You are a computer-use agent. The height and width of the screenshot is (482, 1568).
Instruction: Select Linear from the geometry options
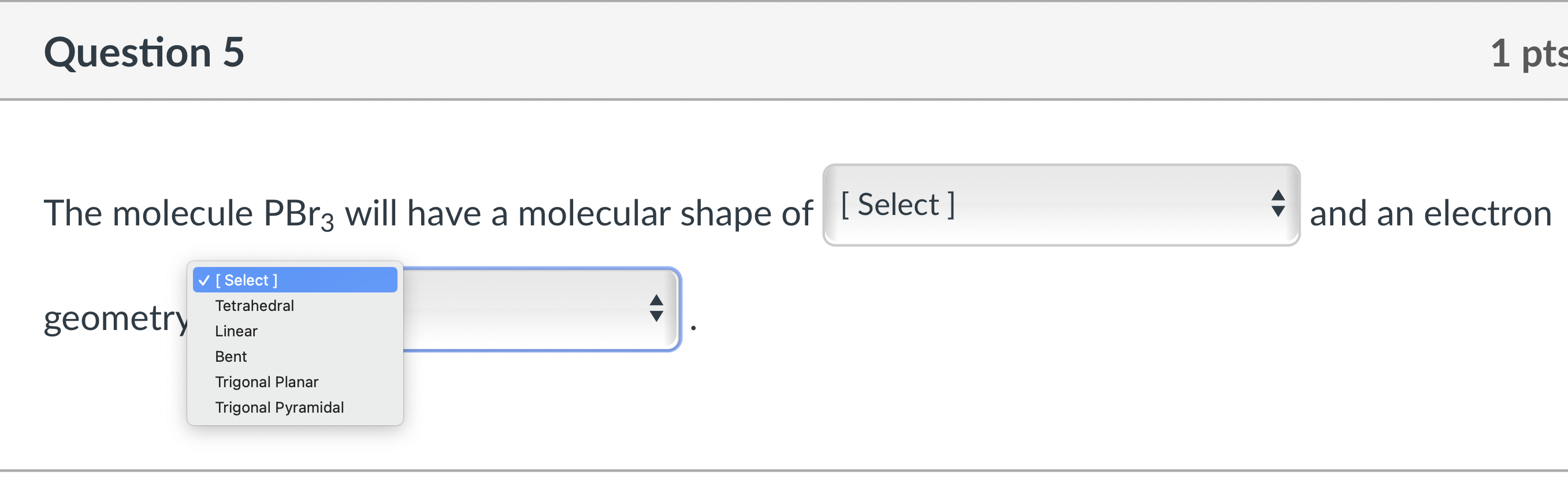point(236,331)
